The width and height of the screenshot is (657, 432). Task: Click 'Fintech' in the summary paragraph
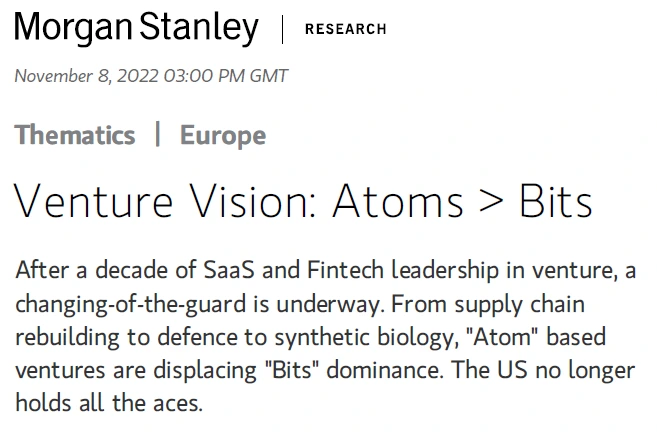click(345, 270)
